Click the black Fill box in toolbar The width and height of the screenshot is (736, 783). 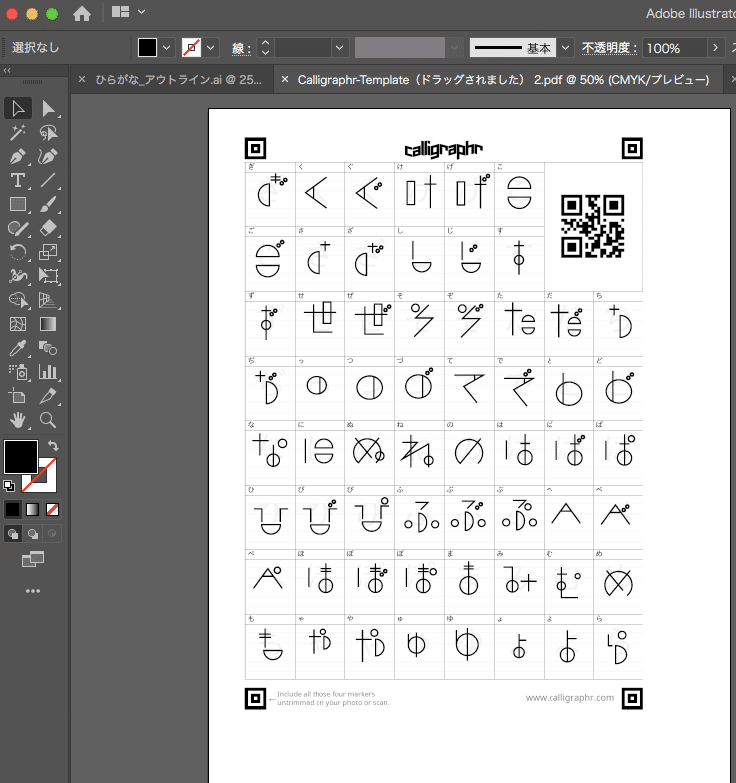point(21,456)
